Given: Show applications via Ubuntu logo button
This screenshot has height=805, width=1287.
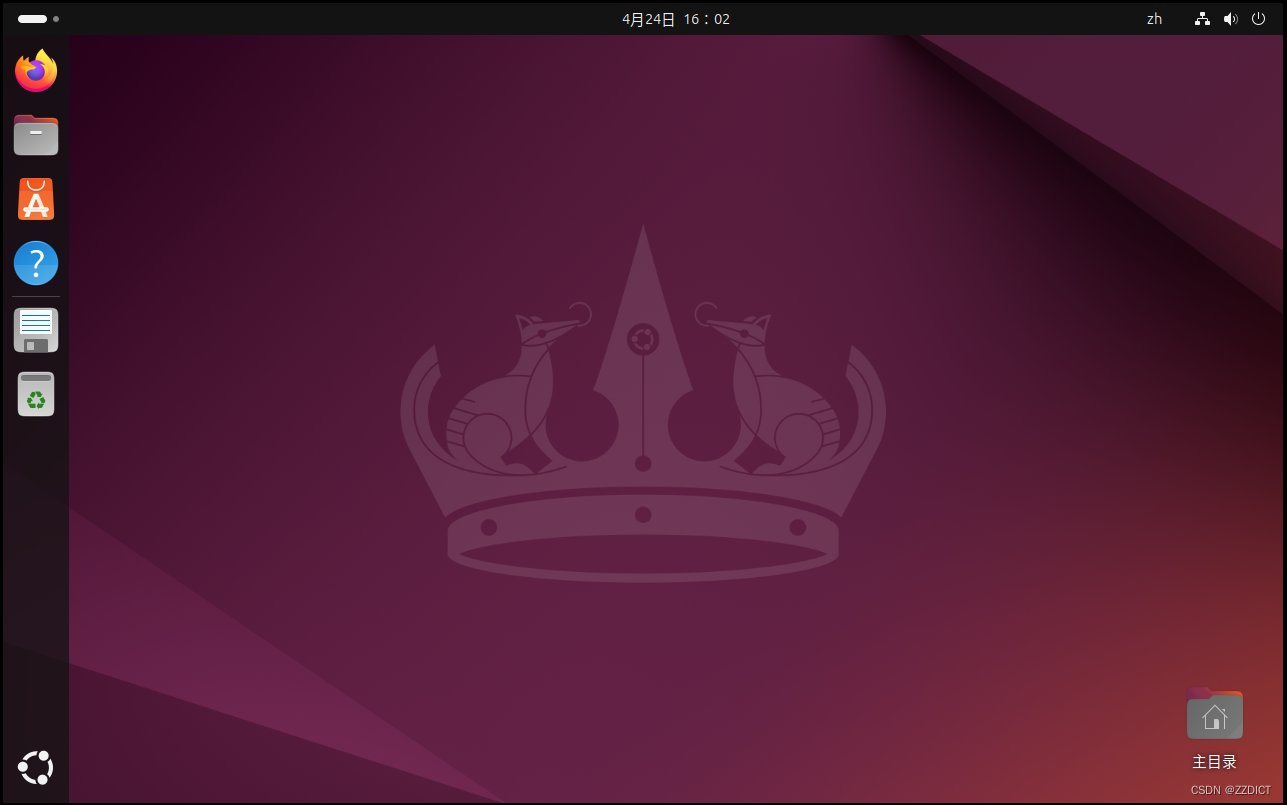Looking at the screenshot, I should [36, 767].
